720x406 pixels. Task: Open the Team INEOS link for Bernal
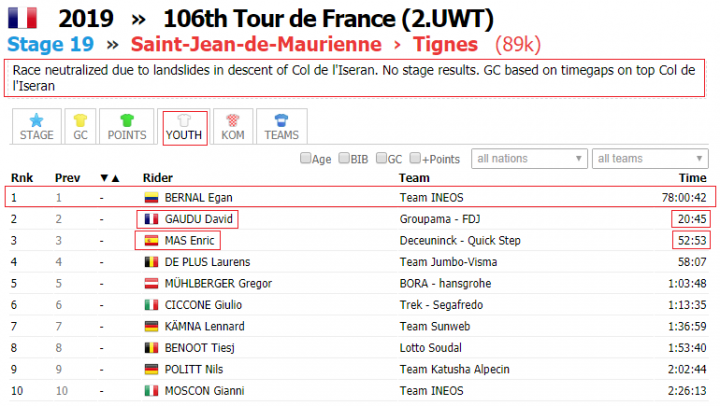coord(432,198)
